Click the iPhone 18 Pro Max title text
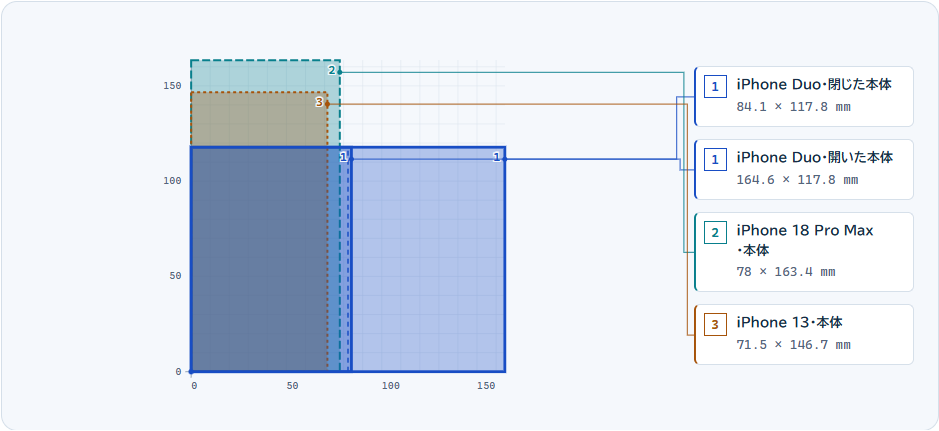The width and height of the screenshot is (939, 431). [x=805, y=240]
